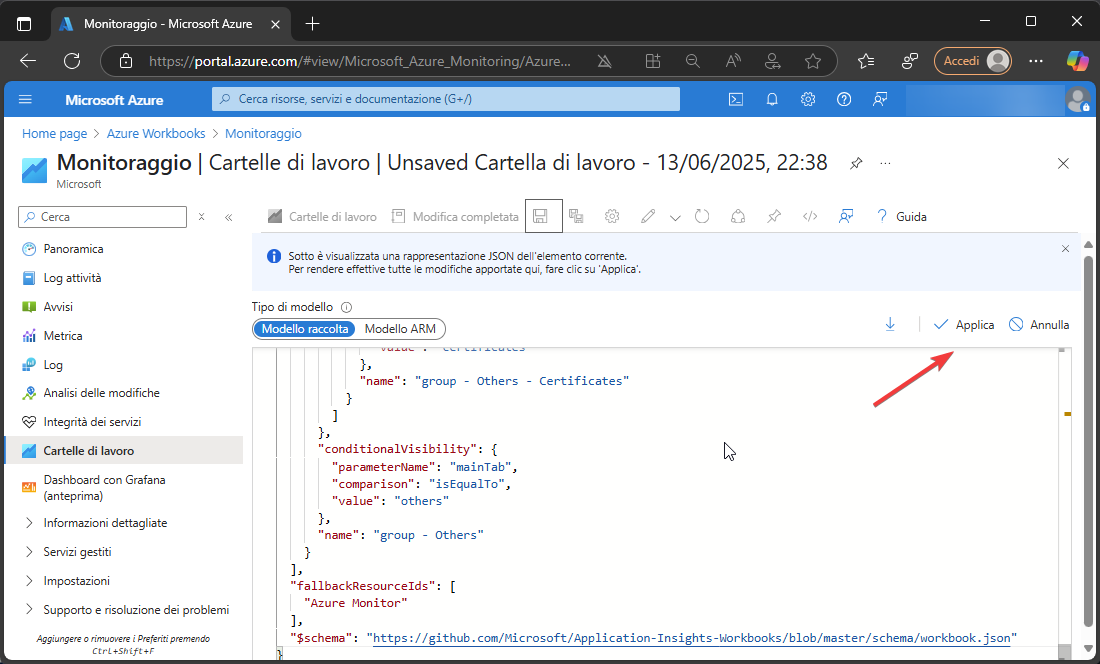Screen dimensions: 1100x664
Task: Open the notifications bell
Action: [x=772, y=99]
